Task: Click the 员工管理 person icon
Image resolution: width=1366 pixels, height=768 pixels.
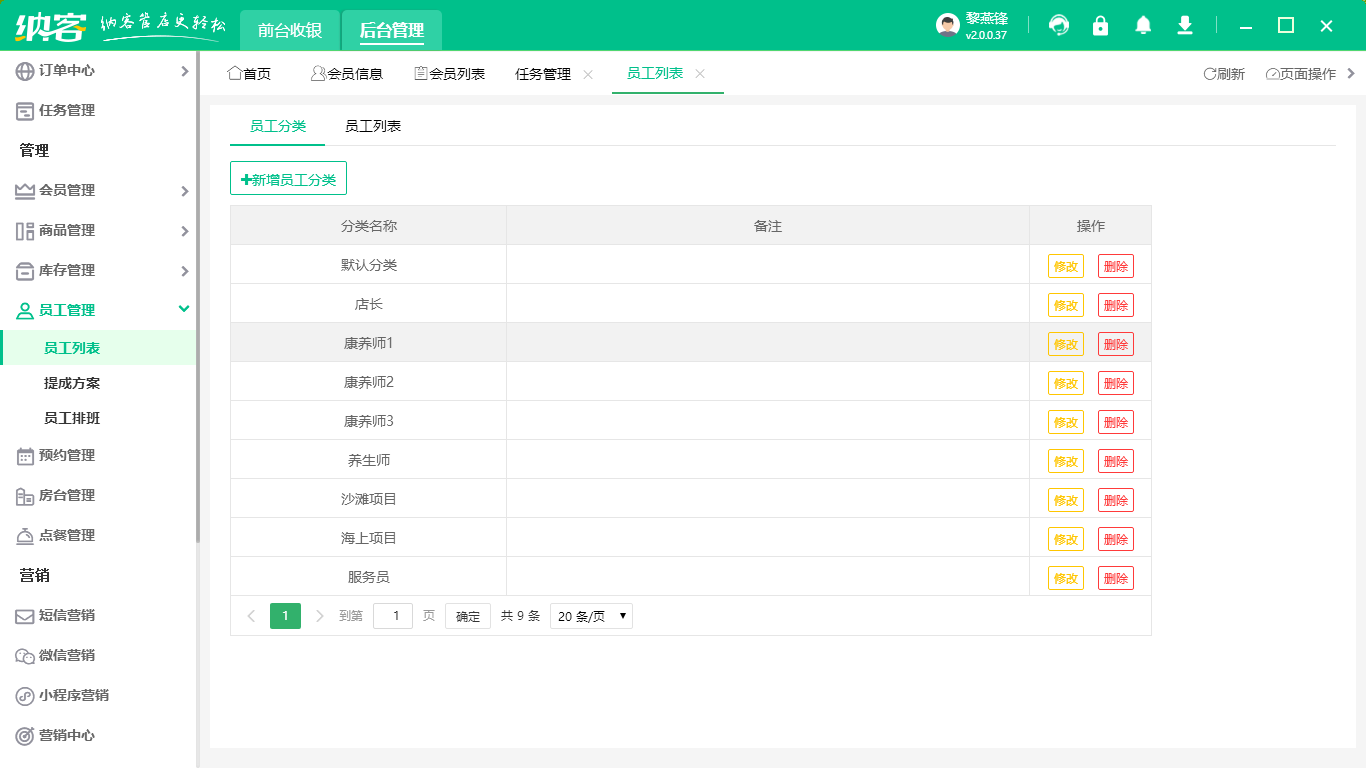Action: click(x=25, y=311)
